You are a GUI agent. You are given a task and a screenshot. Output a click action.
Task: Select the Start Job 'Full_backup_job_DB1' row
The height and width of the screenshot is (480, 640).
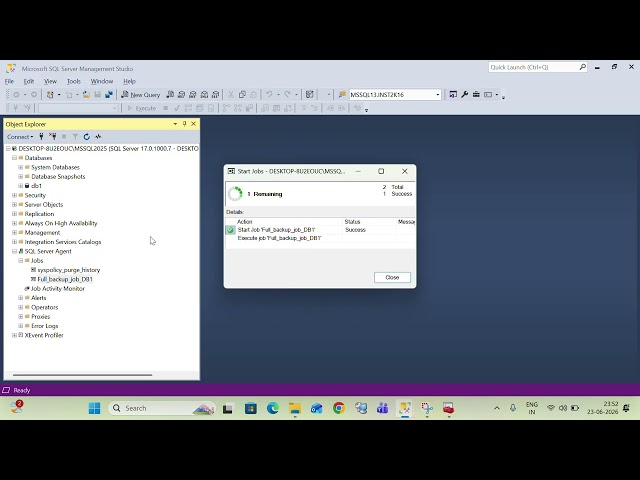pos(320,230)
